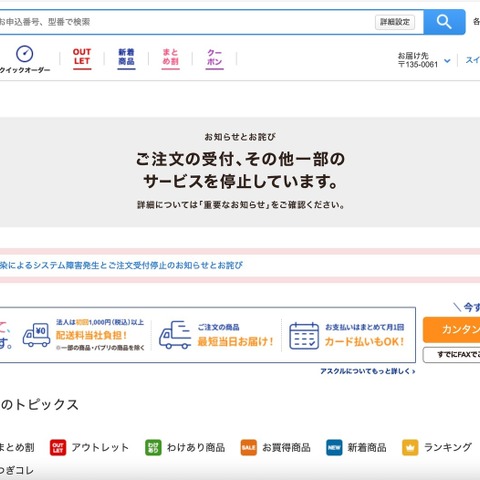The height and width of the screenshot is (480, 480).
Task: Expand the お届け先 postal code dropdown
Action: [x=447, y=61]
